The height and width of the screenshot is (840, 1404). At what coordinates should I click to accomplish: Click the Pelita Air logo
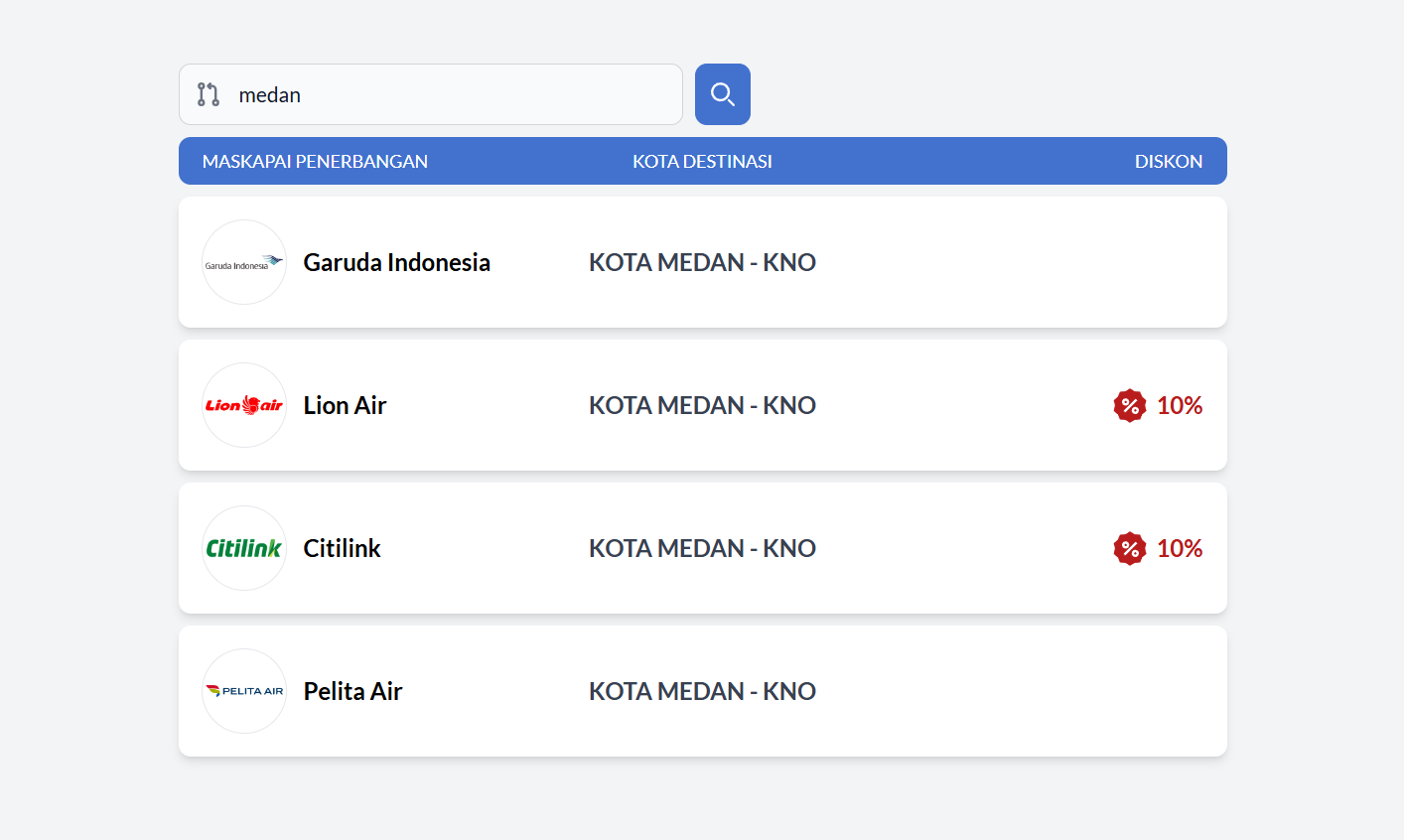(x=244, y=691)
